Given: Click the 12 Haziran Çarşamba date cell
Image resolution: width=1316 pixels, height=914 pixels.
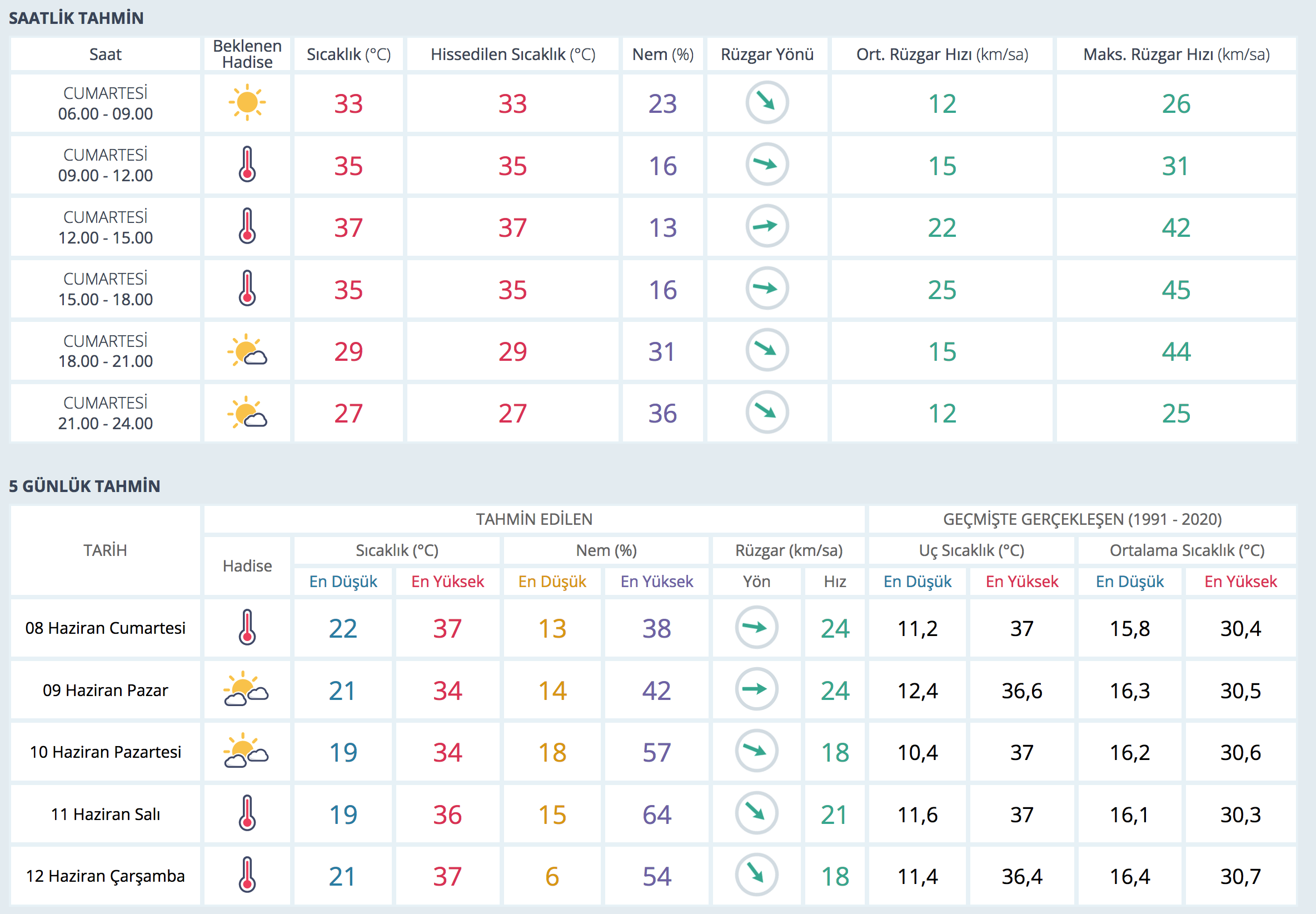Looking at the screenshot, I should tap(106, 876).
